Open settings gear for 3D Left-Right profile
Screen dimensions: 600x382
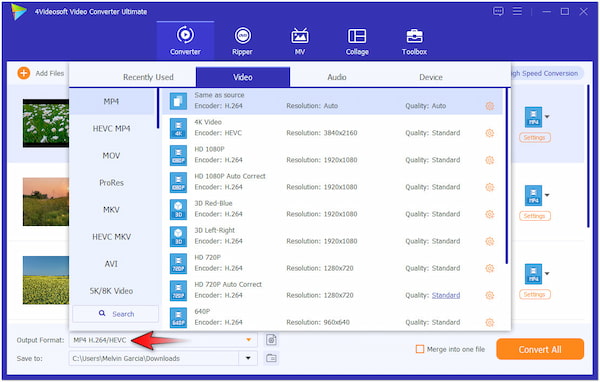click(489, 241)
